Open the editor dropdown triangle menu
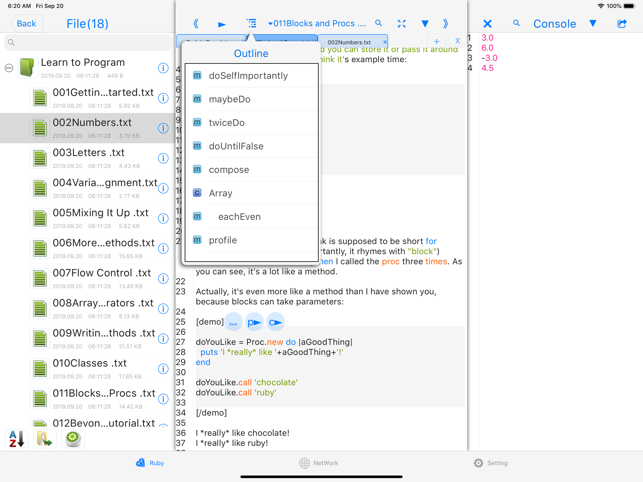Viewport: 643px width, 482px height. 424,24
